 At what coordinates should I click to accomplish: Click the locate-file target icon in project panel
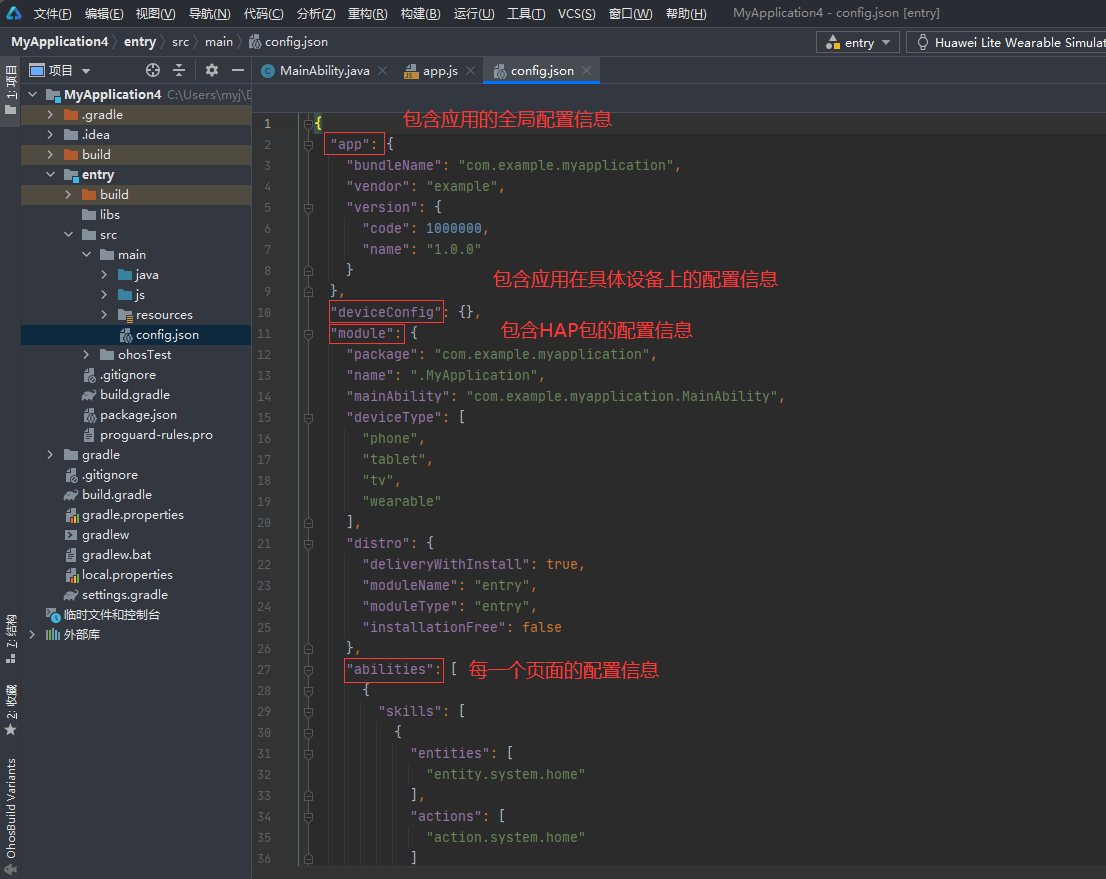(152, 70)
